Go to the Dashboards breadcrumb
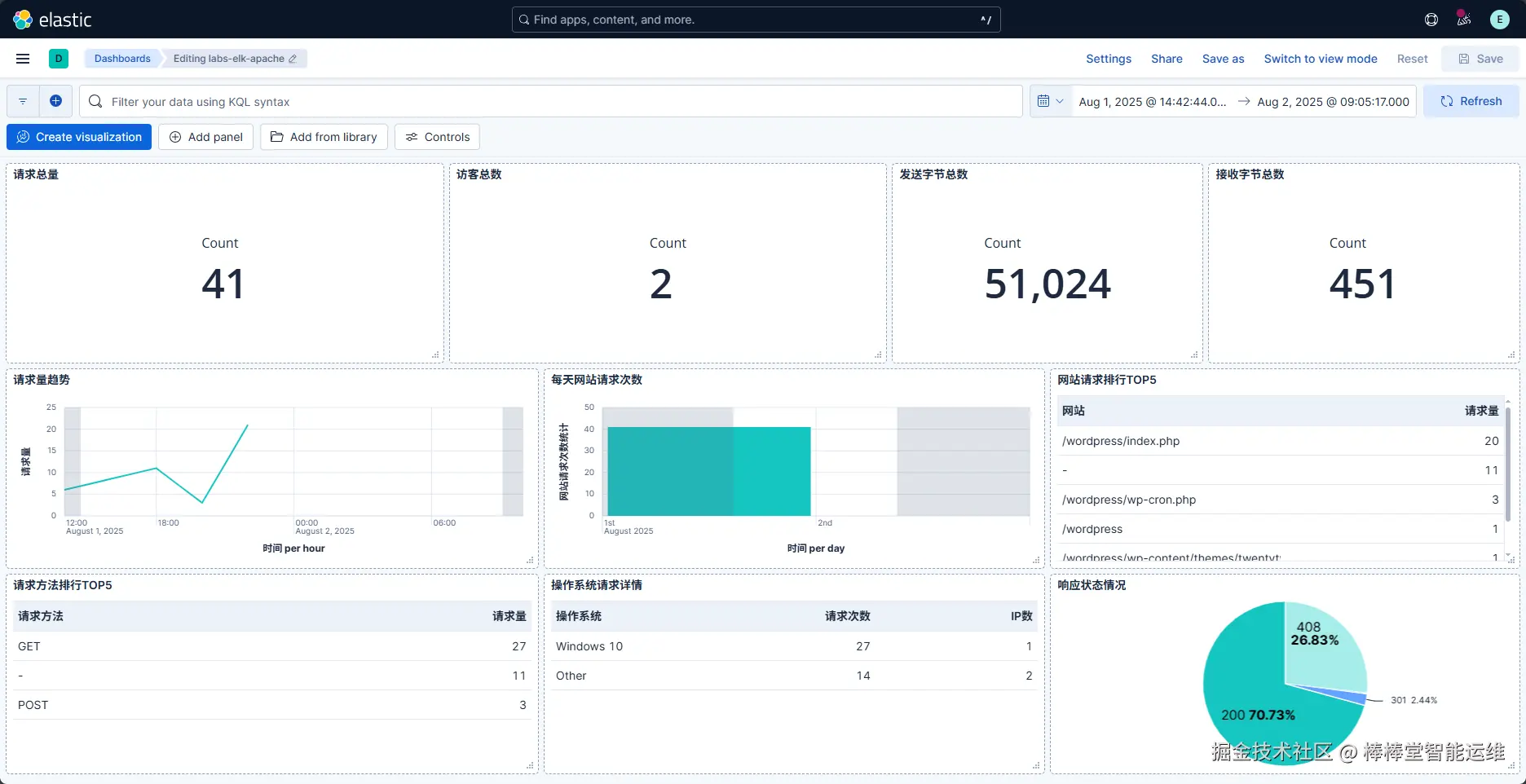This screenshot has width=1526, height=784. [x=122, y=59]
